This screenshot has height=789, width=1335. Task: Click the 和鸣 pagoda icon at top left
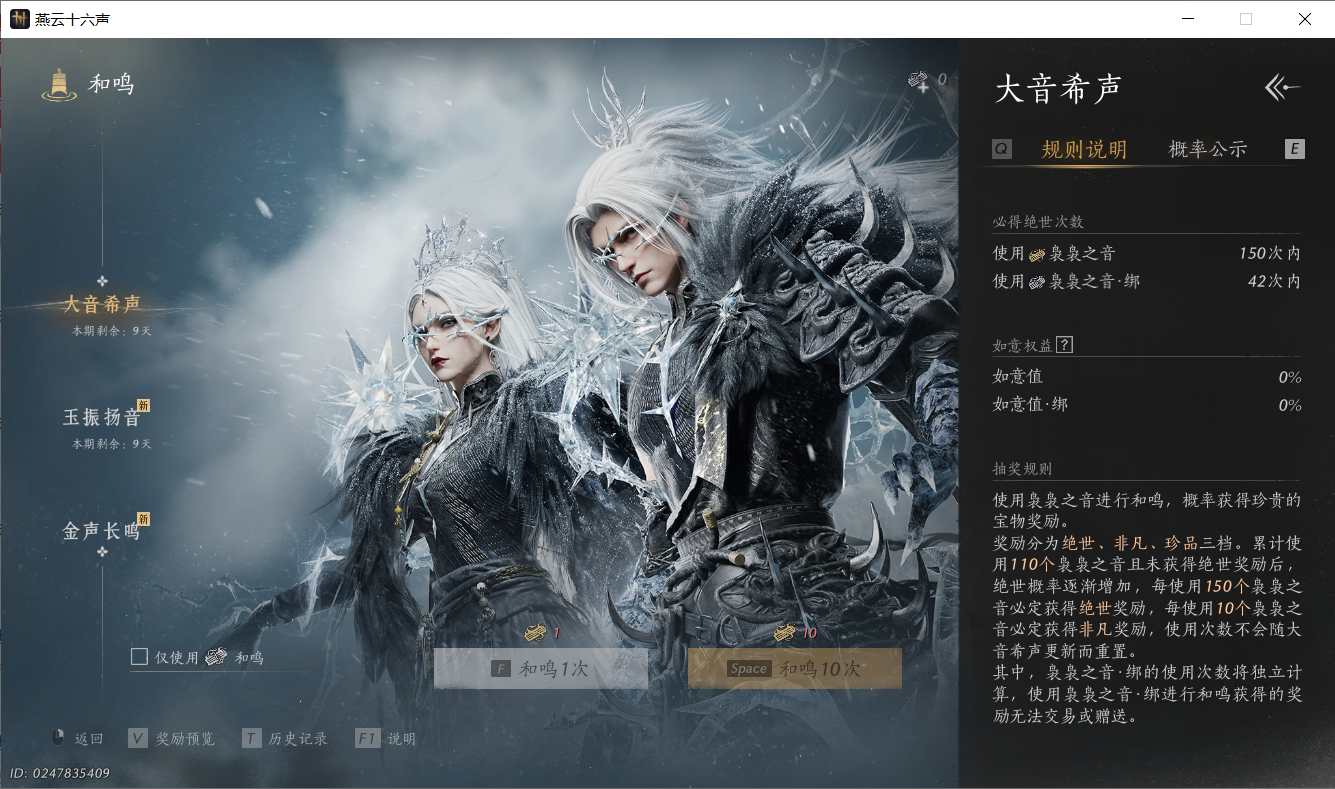(x=59, y=84)
